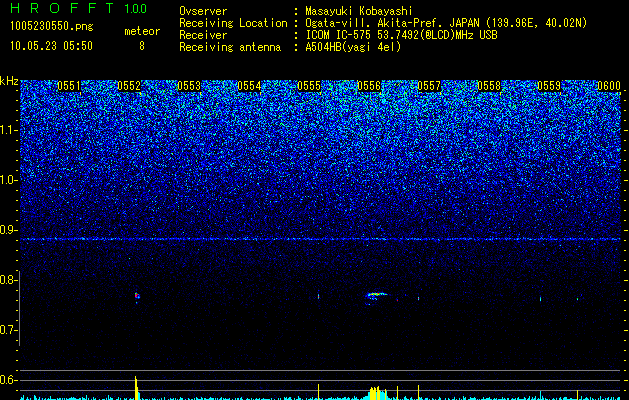Image resolution: width=629 pixels, height=400 pixels.
Task: Click the 0556 time marker
Action: point(369,86)
